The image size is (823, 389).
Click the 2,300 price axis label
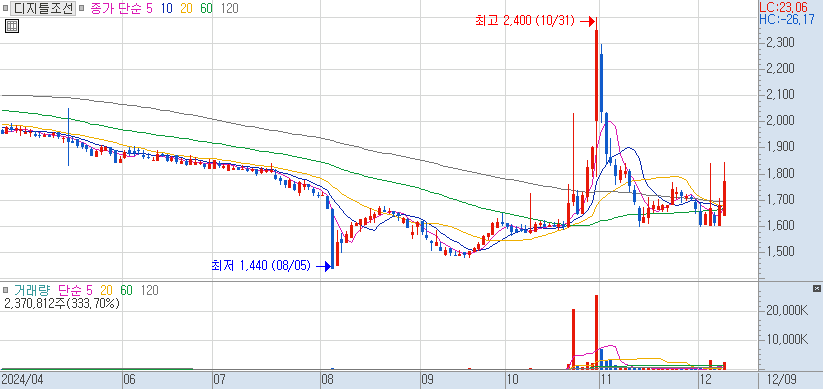[779, 42]
